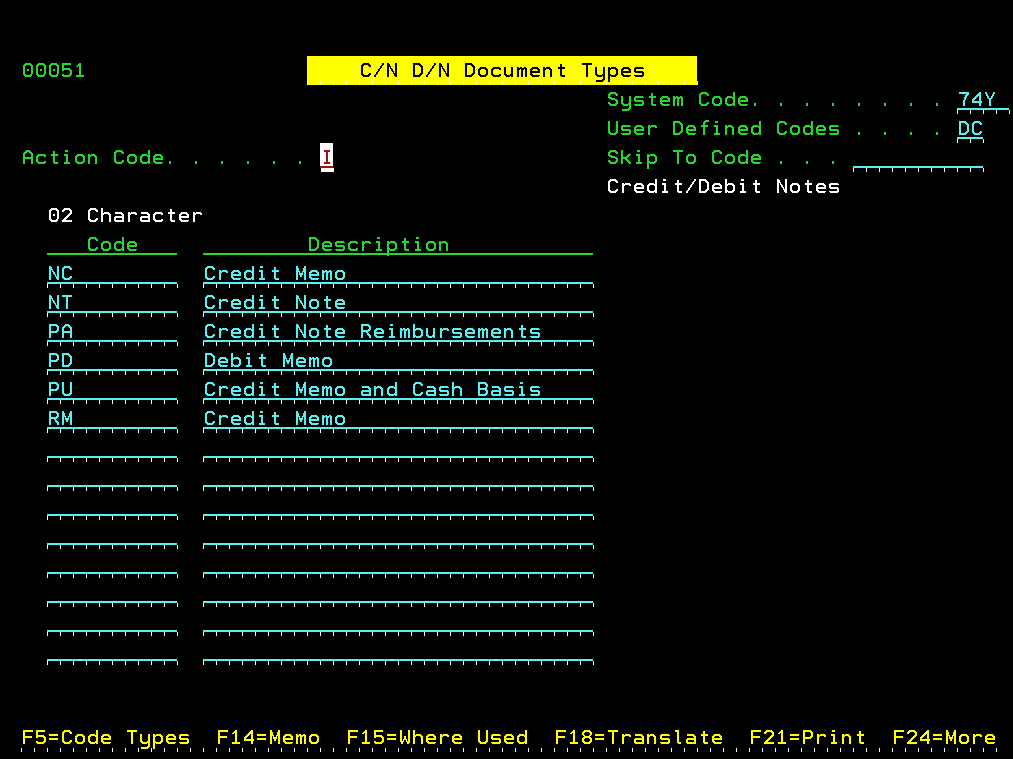Click the Skip To Code input field
Viewport: 1013px width, 759px height.
pos(918,158)
